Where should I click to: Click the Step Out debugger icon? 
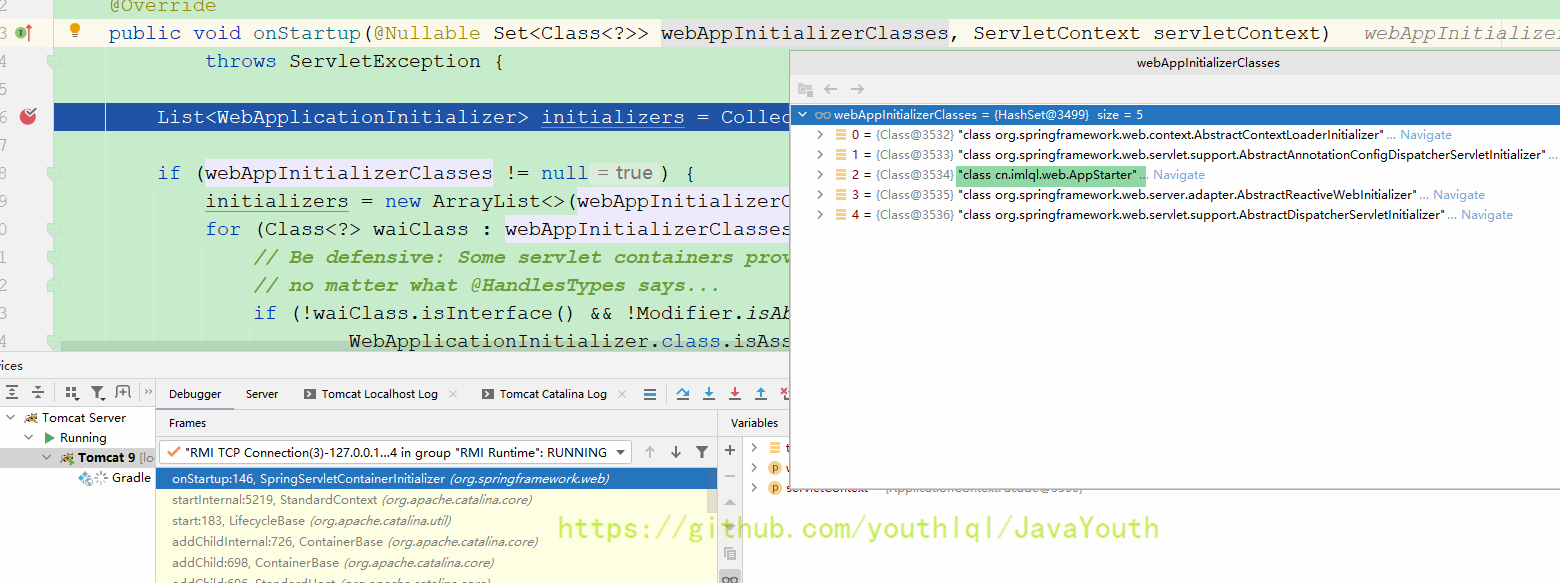(761, 394)
